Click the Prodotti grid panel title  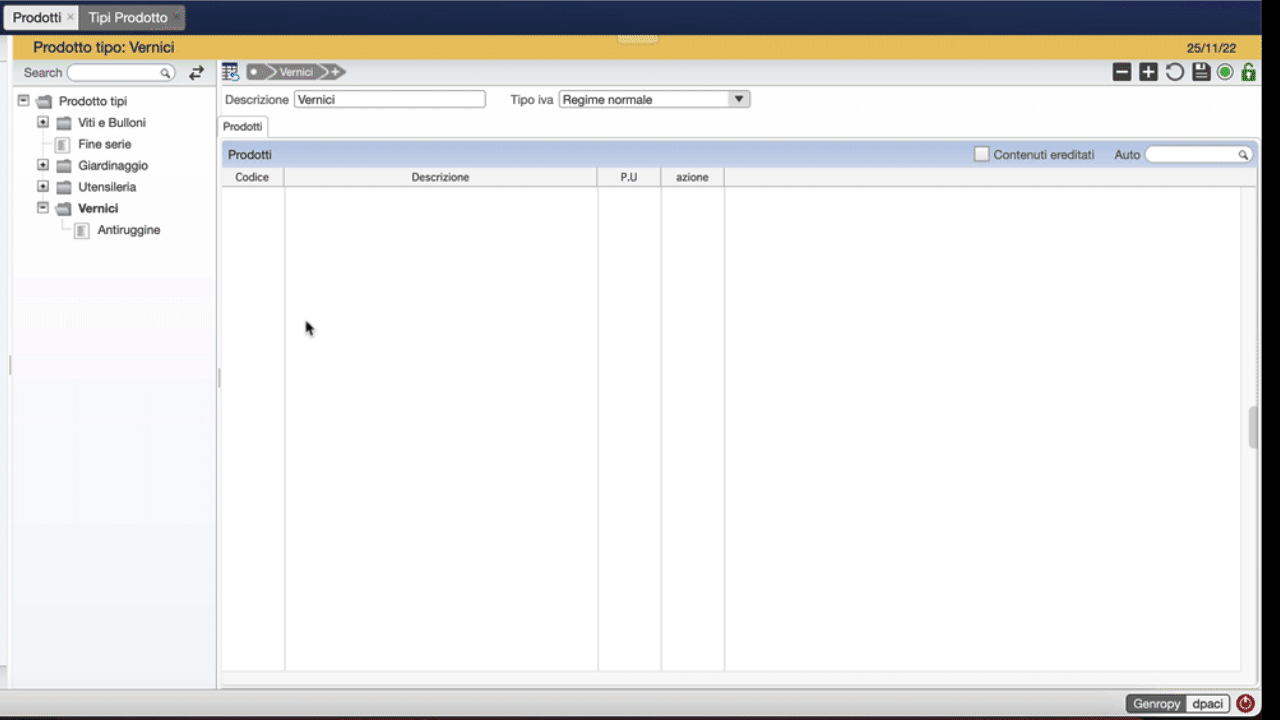249,155
